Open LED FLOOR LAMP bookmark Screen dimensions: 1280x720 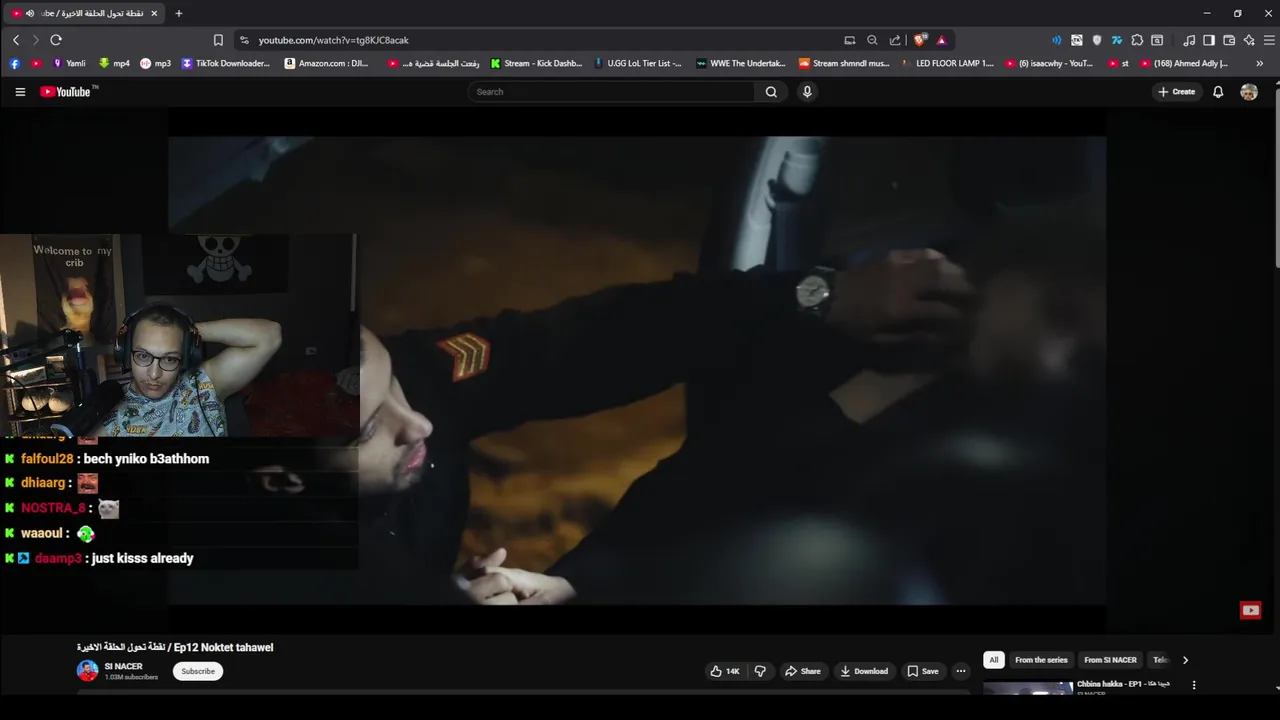[x=948, y=63]
